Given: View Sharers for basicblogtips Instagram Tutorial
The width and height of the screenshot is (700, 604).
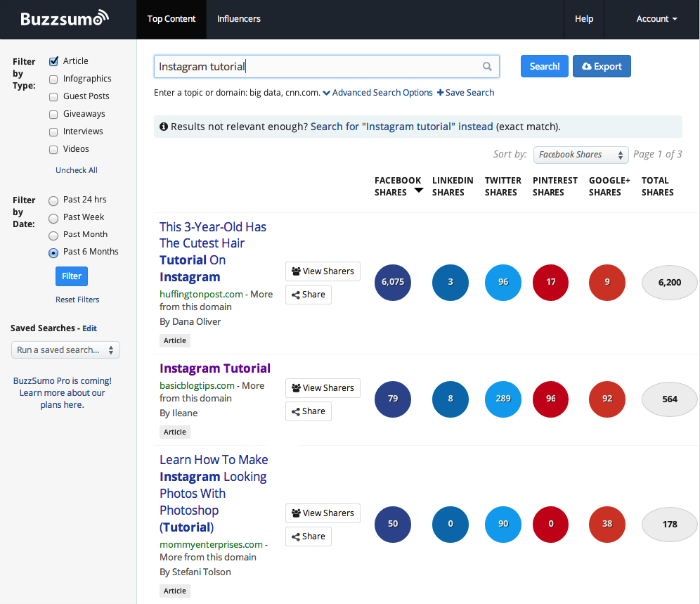Looking at the screenshot, I should pyautogui.click(x=323, y=388).
